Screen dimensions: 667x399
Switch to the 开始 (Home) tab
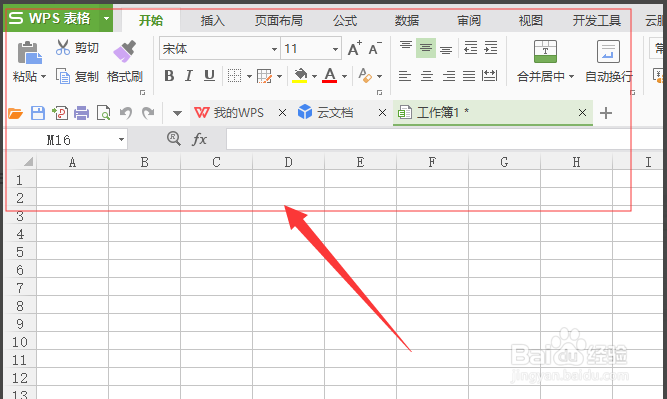[151, 20]
